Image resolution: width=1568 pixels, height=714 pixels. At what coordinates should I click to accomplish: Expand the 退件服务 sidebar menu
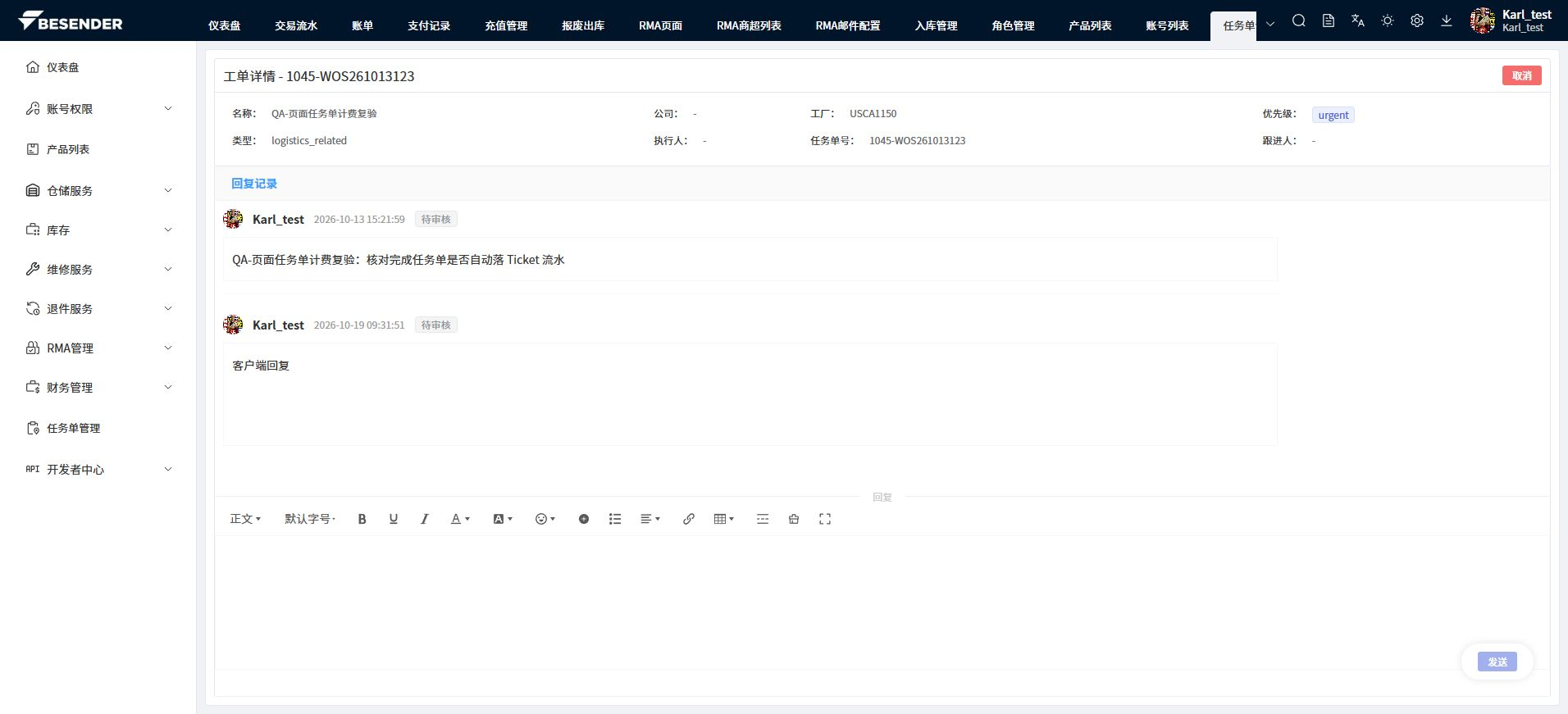coord(98,309)
